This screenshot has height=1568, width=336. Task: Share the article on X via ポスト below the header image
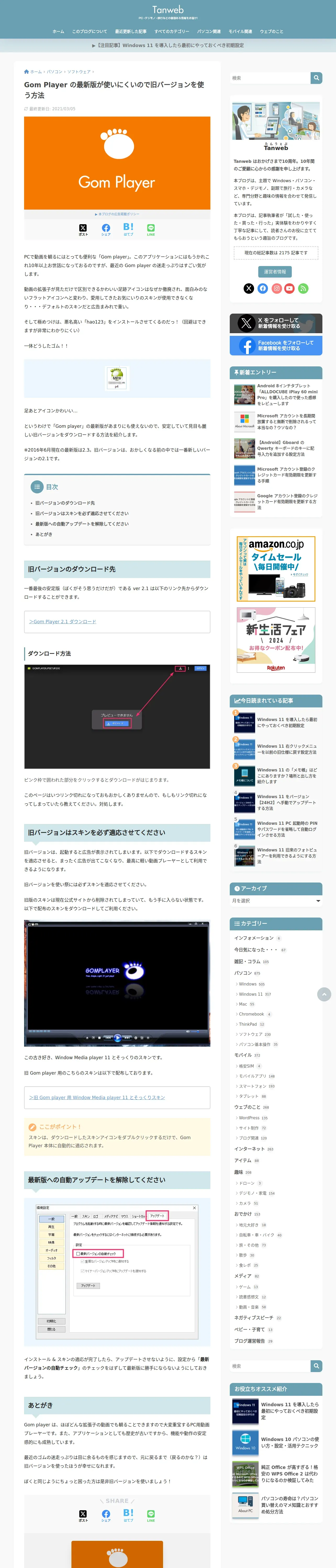(83, 229)
